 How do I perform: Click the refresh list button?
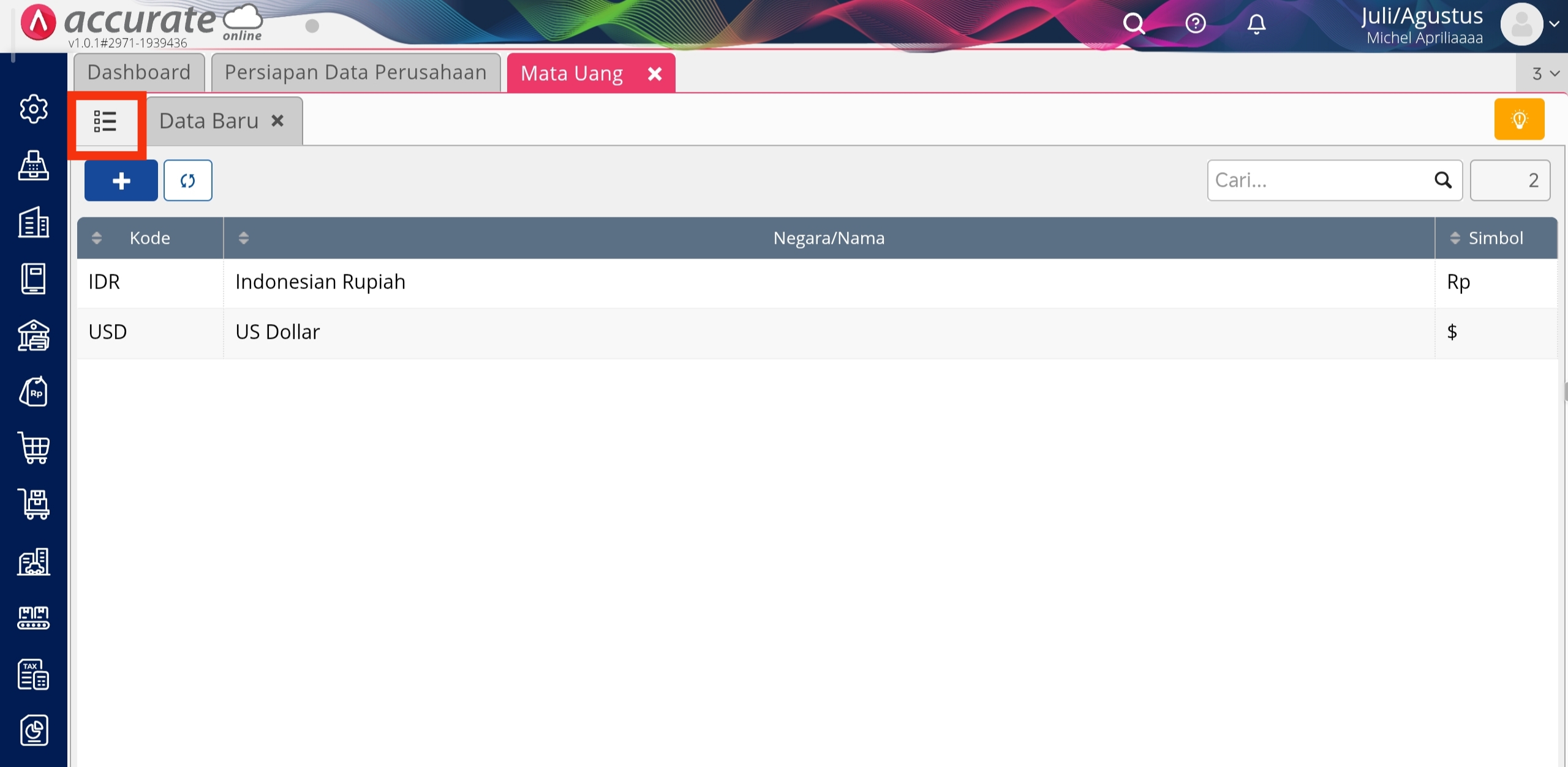(188, 181)
